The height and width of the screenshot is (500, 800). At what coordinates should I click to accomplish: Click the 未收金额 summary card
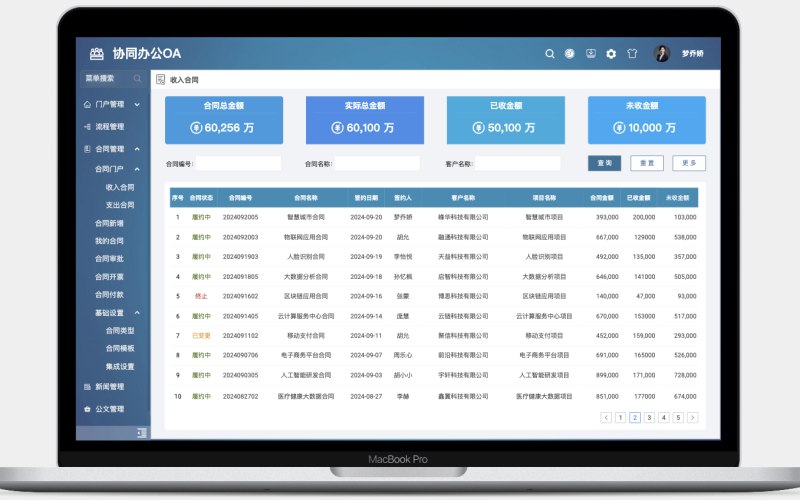click(x=647, y=120)
